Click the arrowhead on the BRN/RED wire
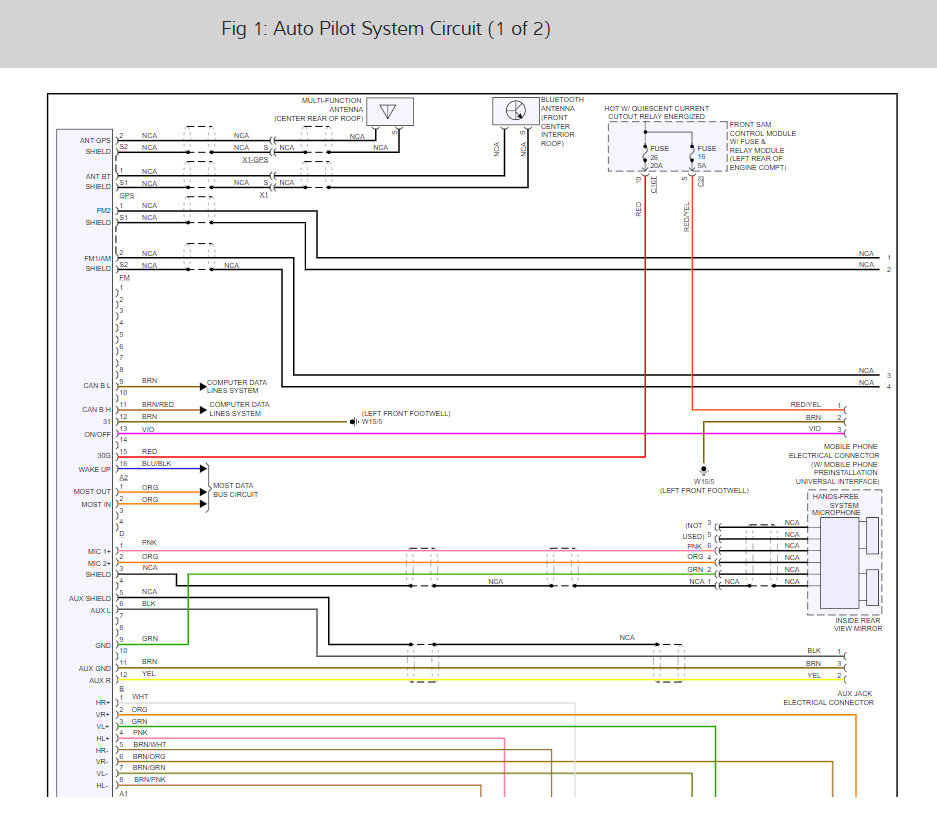This screenshot has height=819, width=937. [x=203, y=410]
